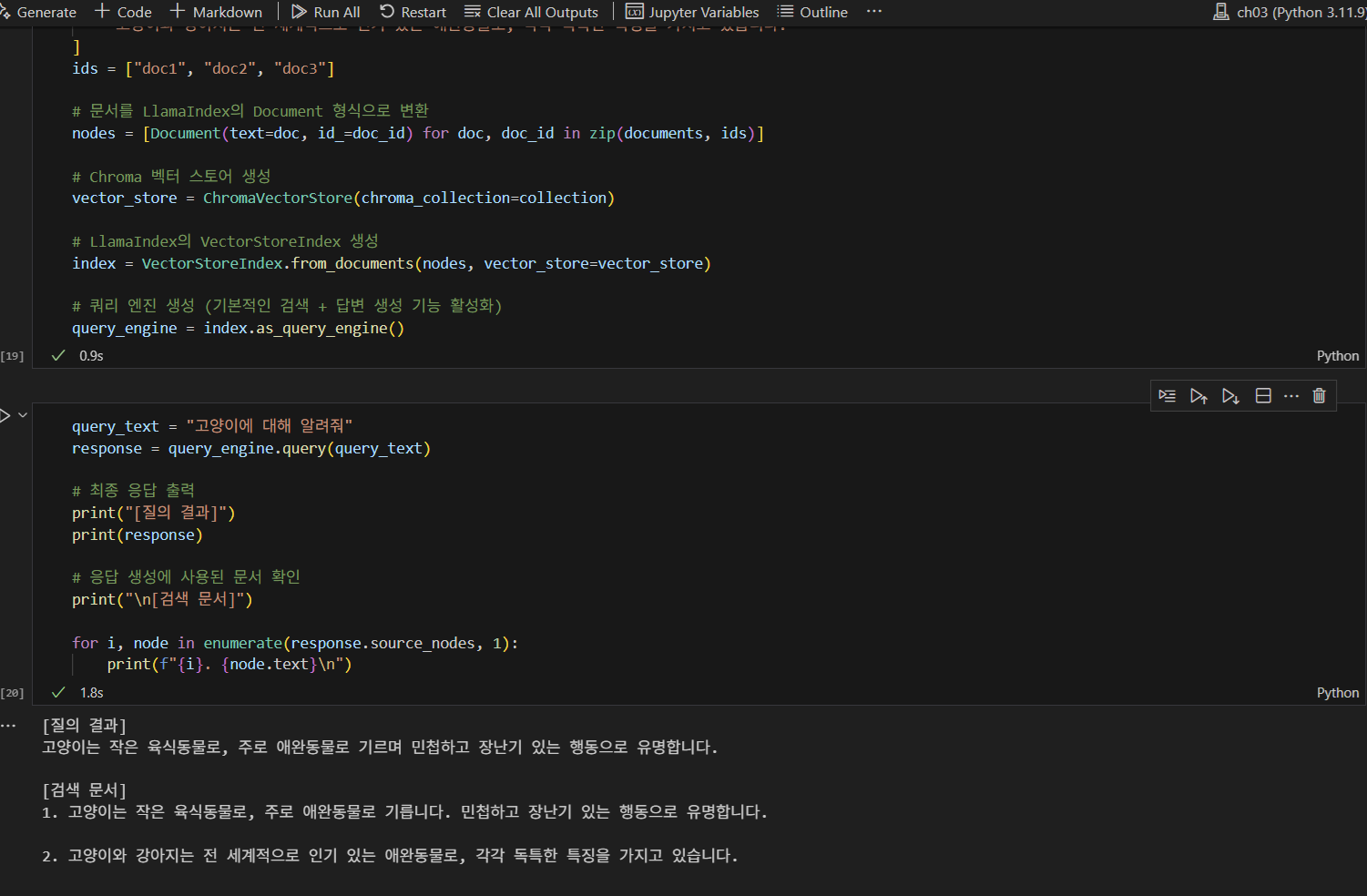Click print node.text line

[x=230, y=664]
